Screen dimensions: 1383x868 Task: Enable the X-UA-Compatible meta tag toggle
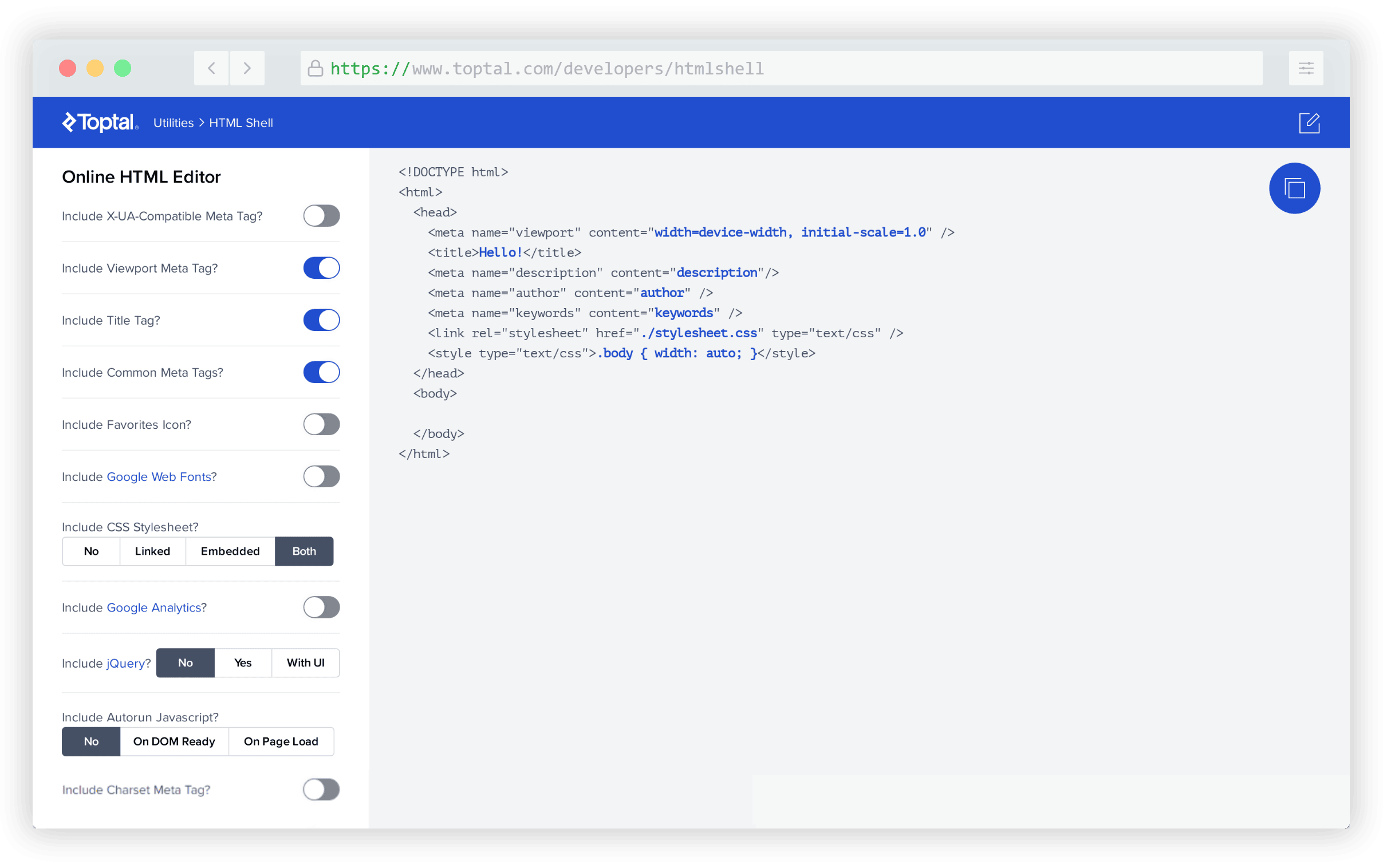click(x=321, y=216)
